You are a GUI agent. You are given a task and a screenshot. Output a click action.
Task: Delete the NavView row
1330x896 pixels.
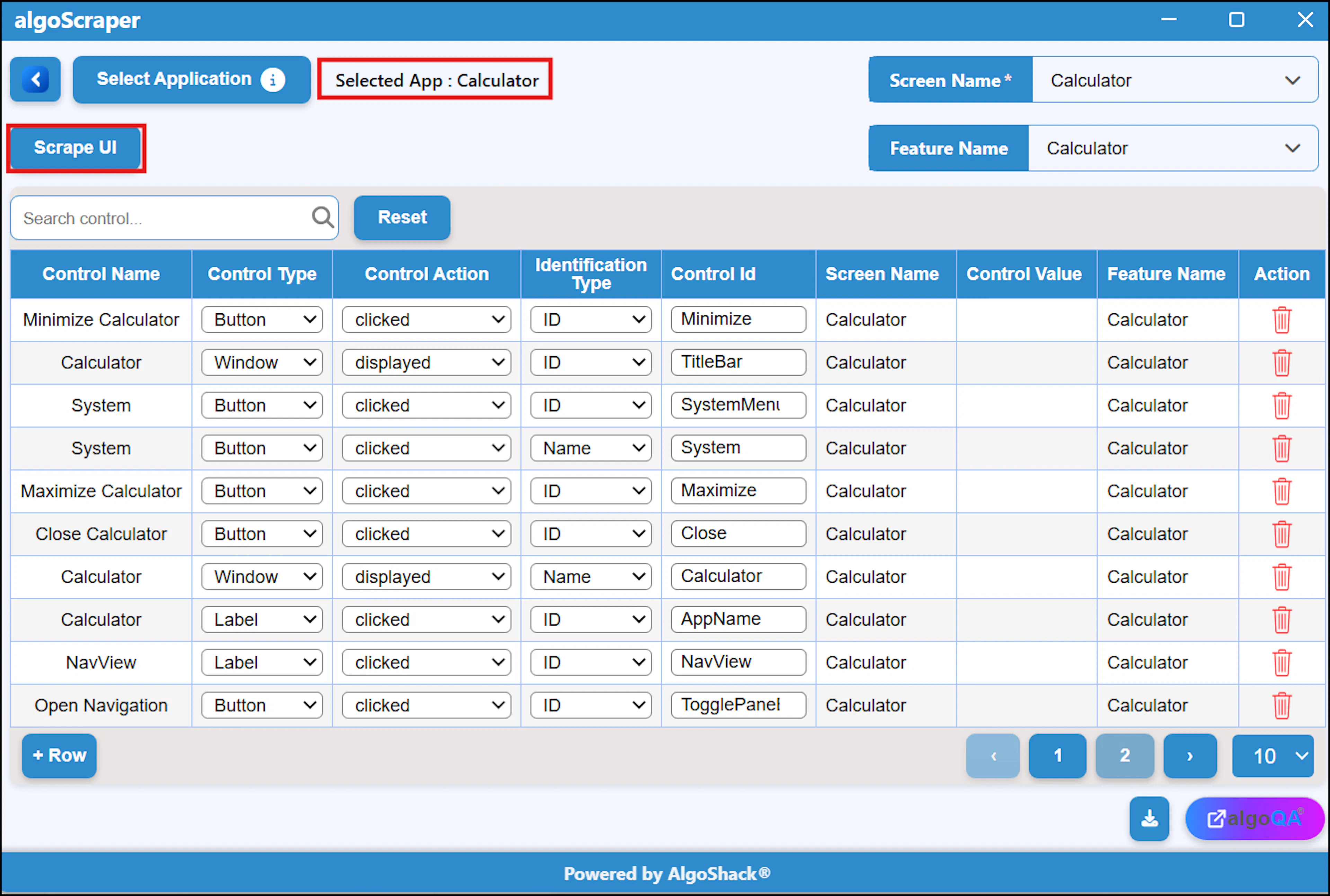click(1282, 663)
